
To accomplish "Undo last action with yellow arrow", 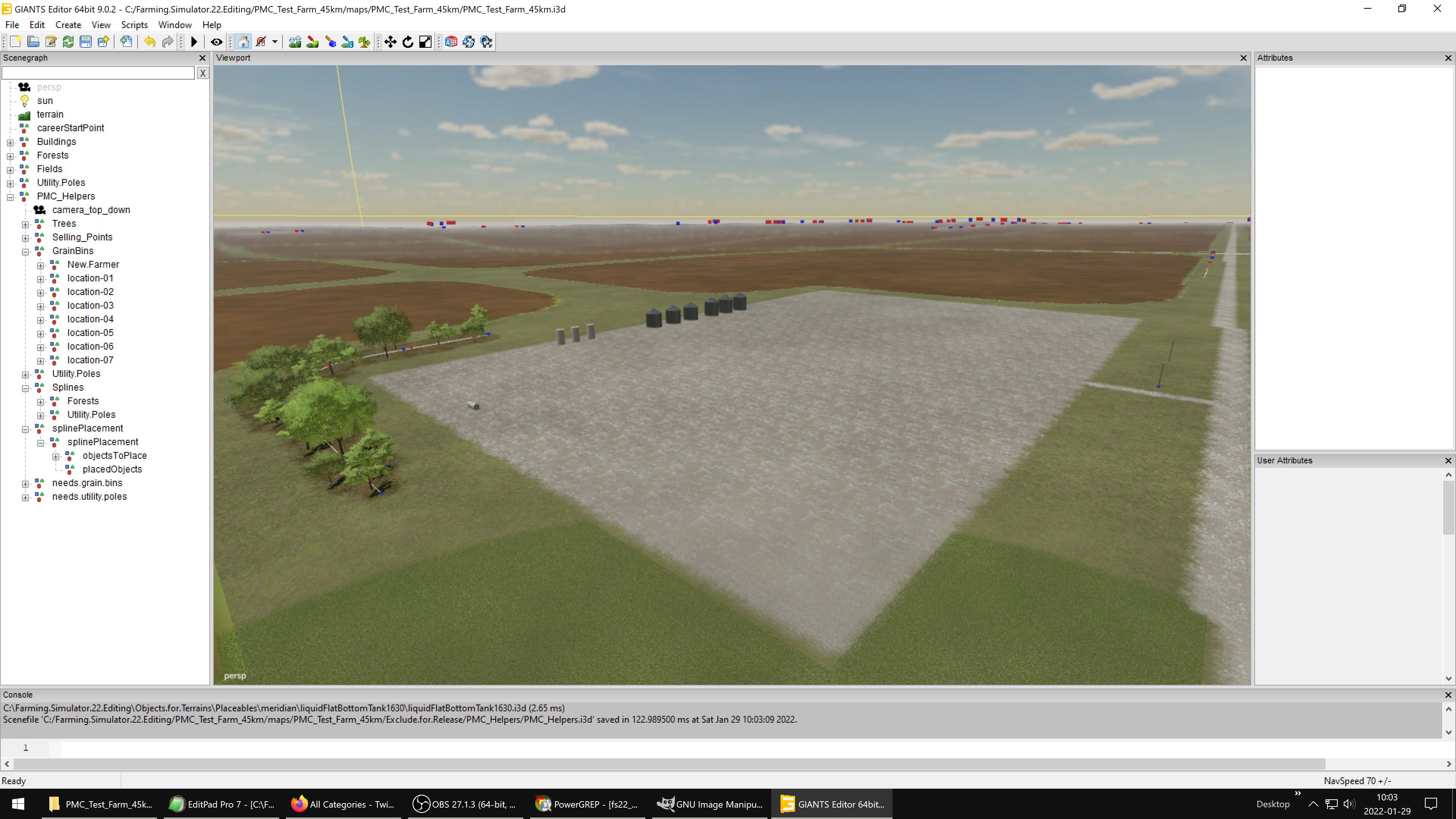I will click(149, 42).
